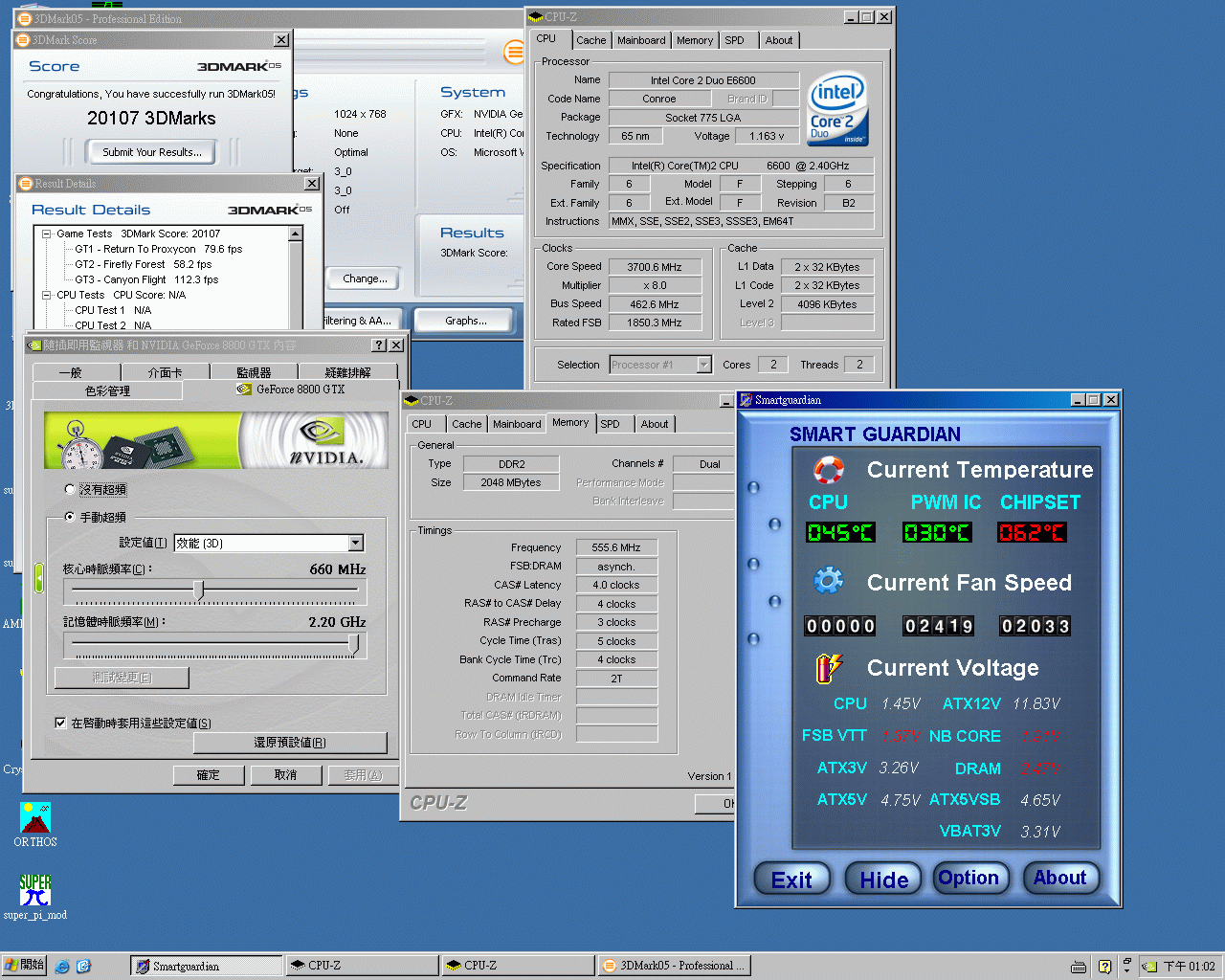This screenshot has height=980, width=1225.
Task: Select GT3 - Canyon Flight row
Action: [x=146, y=279]
